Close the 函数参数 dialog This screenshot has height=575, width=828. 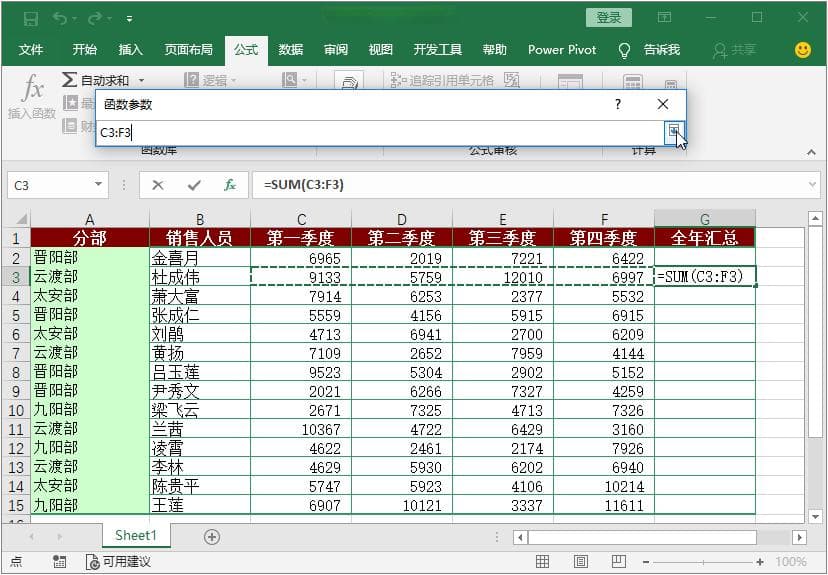[x=663, y=104]
